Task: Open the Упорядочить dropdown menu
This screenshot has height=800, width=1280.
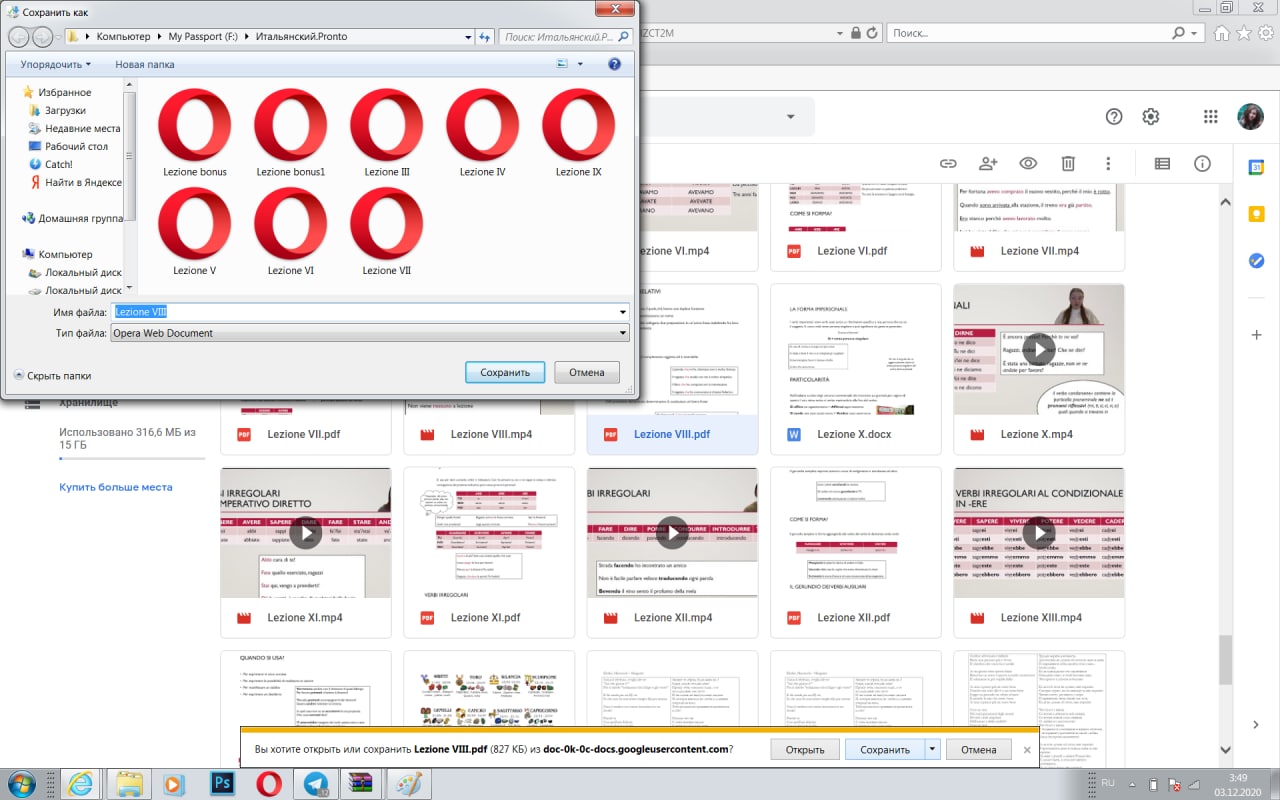Action: point(55,64)
